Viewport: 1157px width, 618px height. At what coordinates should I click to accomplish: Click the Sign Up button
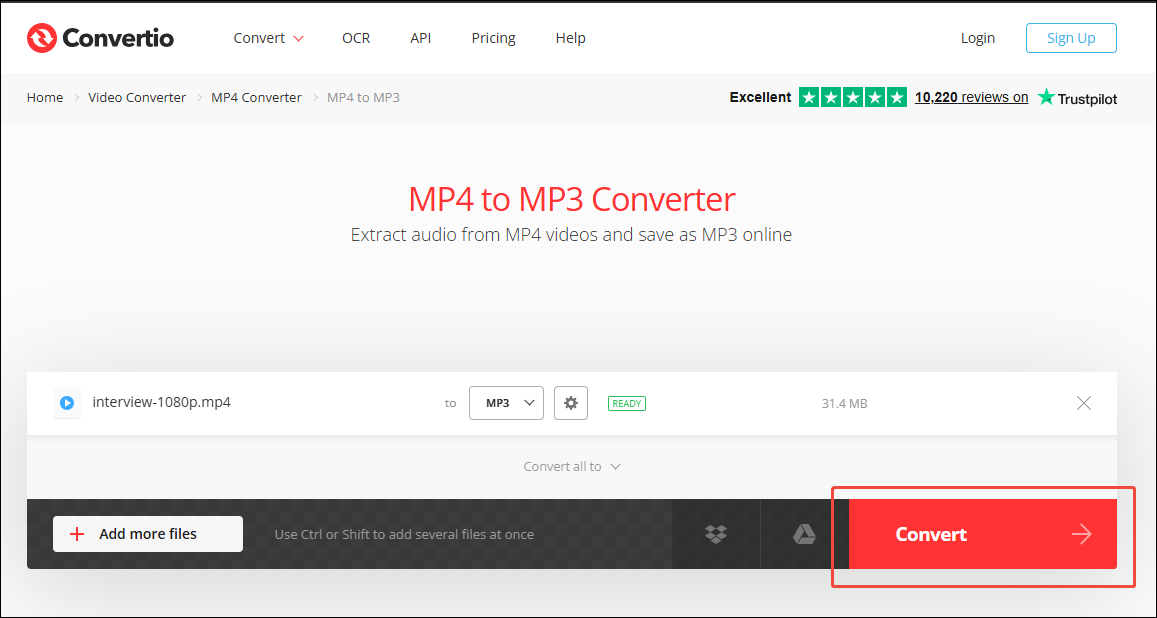pyautogui.click(x=1071, y=38)
